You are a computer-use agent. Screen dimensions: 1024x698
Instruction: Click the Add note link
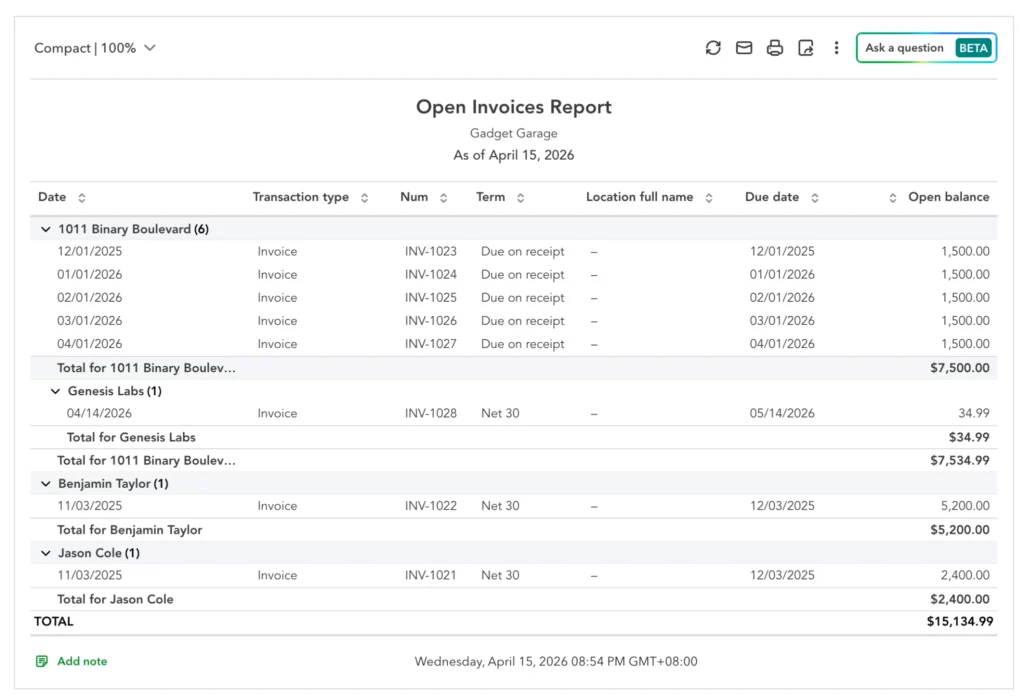(82, 661)
